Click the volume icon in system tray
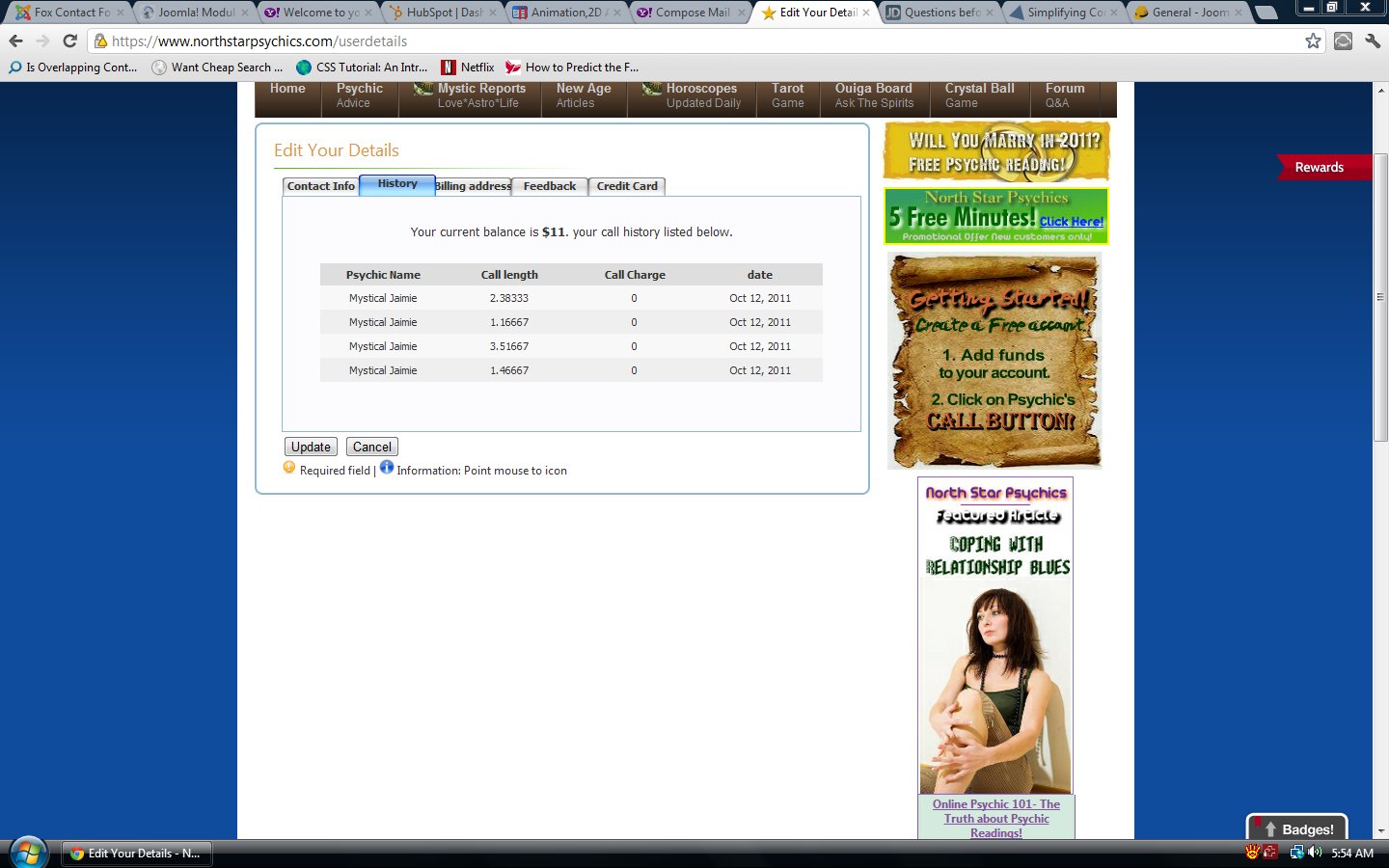Image resolution: width=1389 pixels, height=868 pixels. (1315, 853)
